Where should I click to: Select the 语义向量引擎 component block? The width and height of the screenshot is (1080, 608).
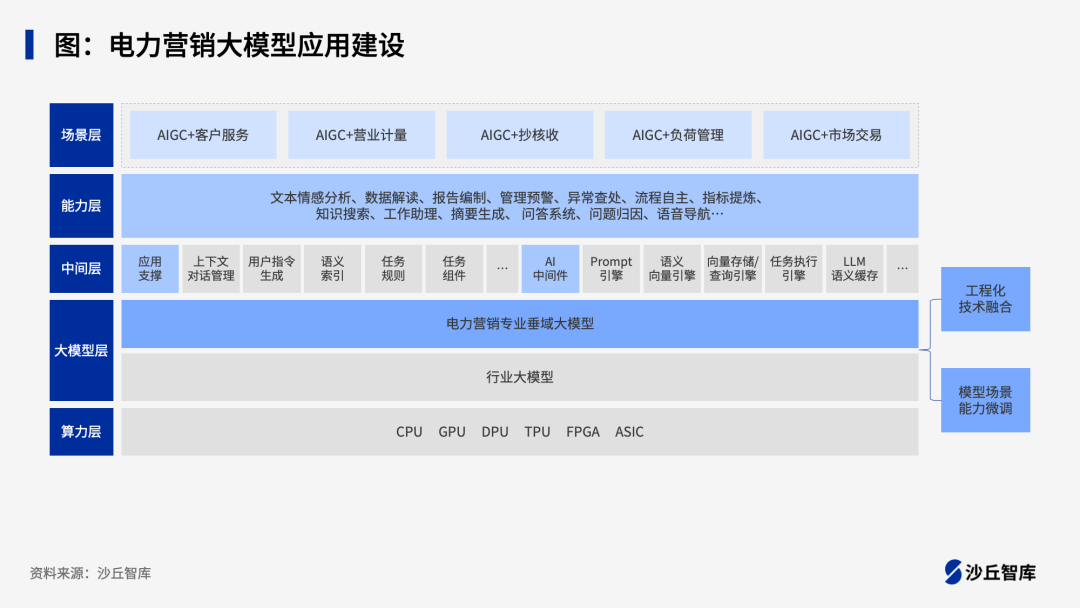[672, 268]
